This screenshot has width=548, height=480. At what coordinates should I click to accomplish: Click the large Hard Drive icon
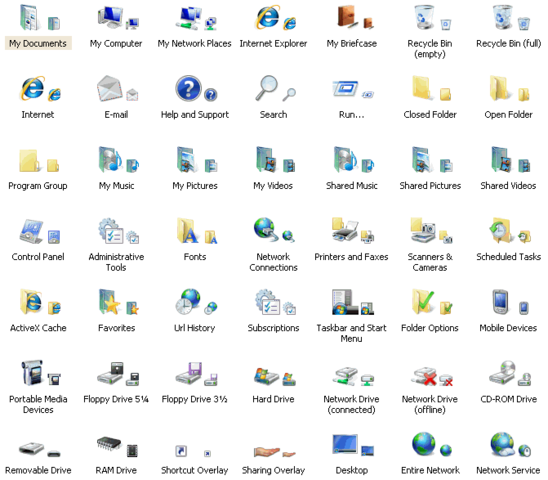coord(266,376)
